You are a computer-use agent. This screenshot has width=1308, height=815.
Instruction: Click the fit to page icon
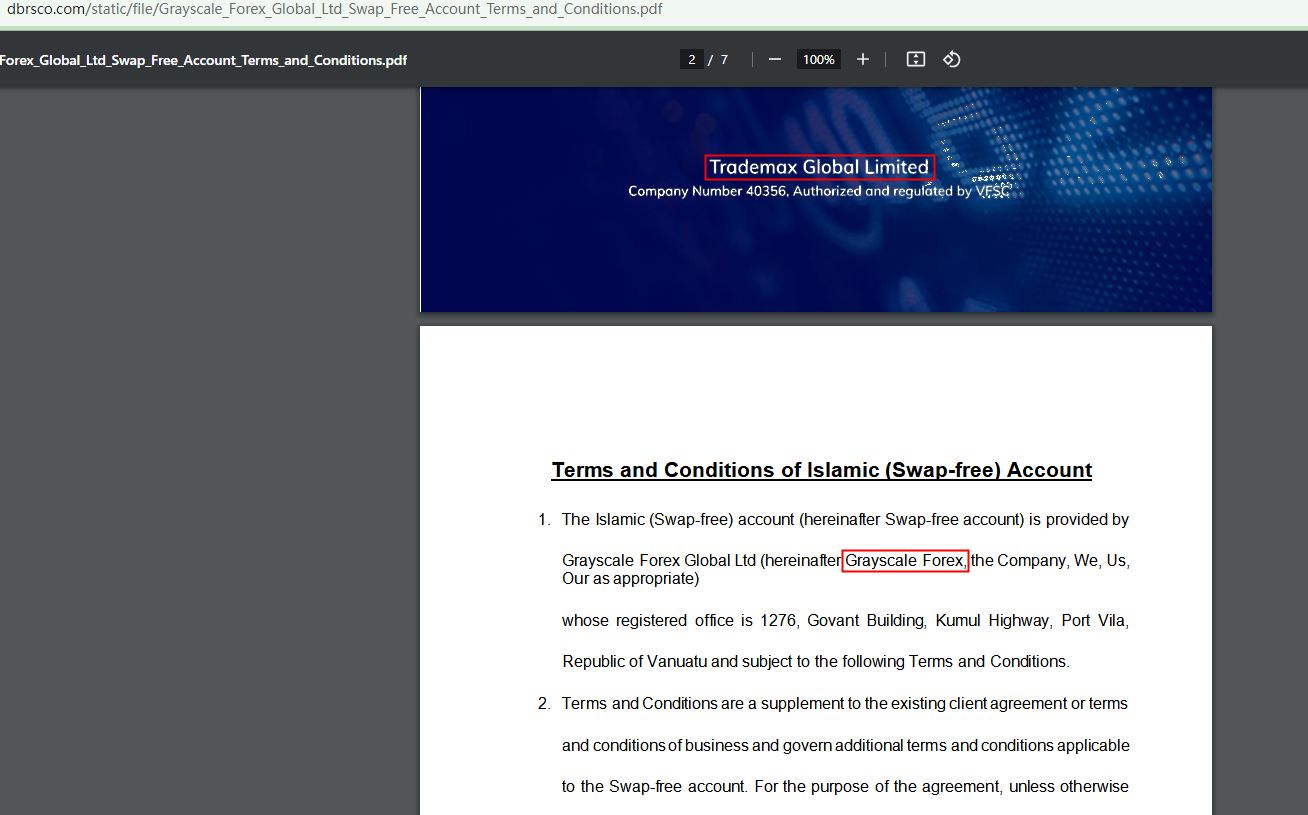click(915, 59)
